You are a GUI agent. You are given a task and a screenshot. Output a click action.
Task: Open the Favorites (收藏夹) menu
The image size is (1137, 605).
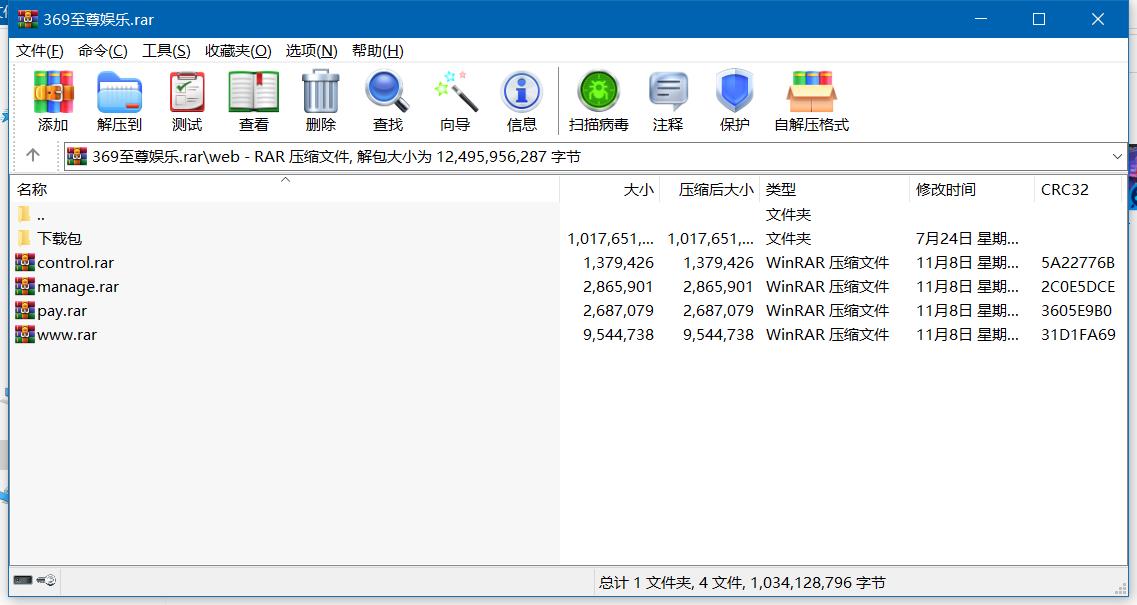238,51
